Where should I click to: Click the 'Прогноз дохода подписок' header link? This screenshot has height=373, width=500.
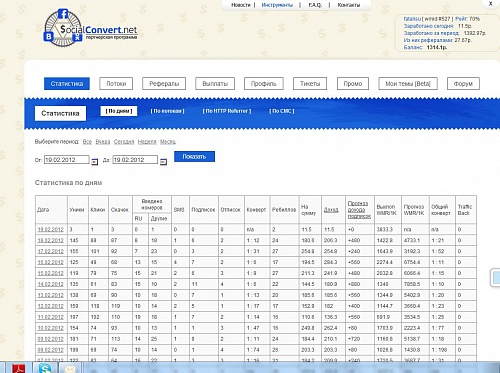[x=359, y=210]
